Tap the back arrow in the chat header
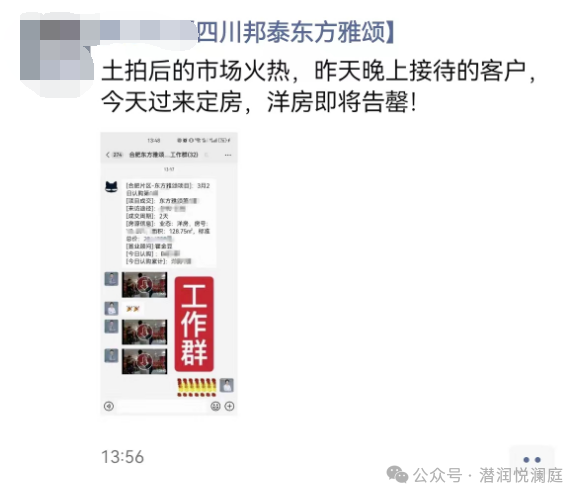 point(107,155)
